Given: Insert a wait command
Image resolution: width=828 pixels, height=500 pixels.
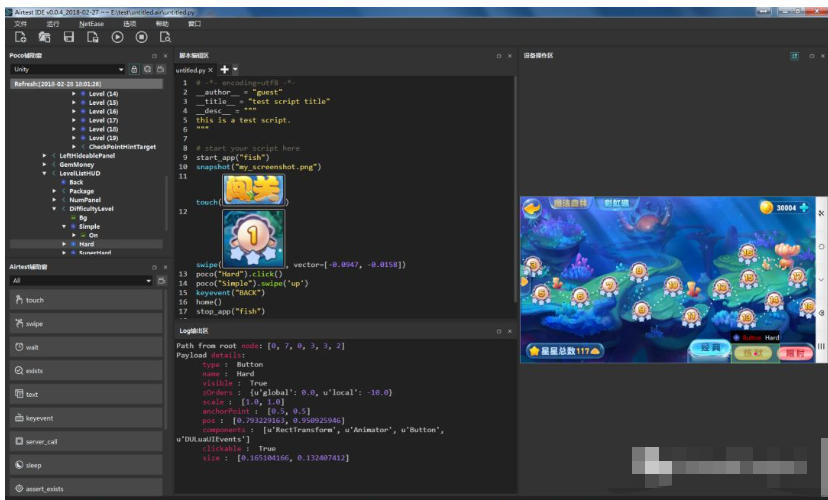Looking at the screenshot, I should 86,347.
